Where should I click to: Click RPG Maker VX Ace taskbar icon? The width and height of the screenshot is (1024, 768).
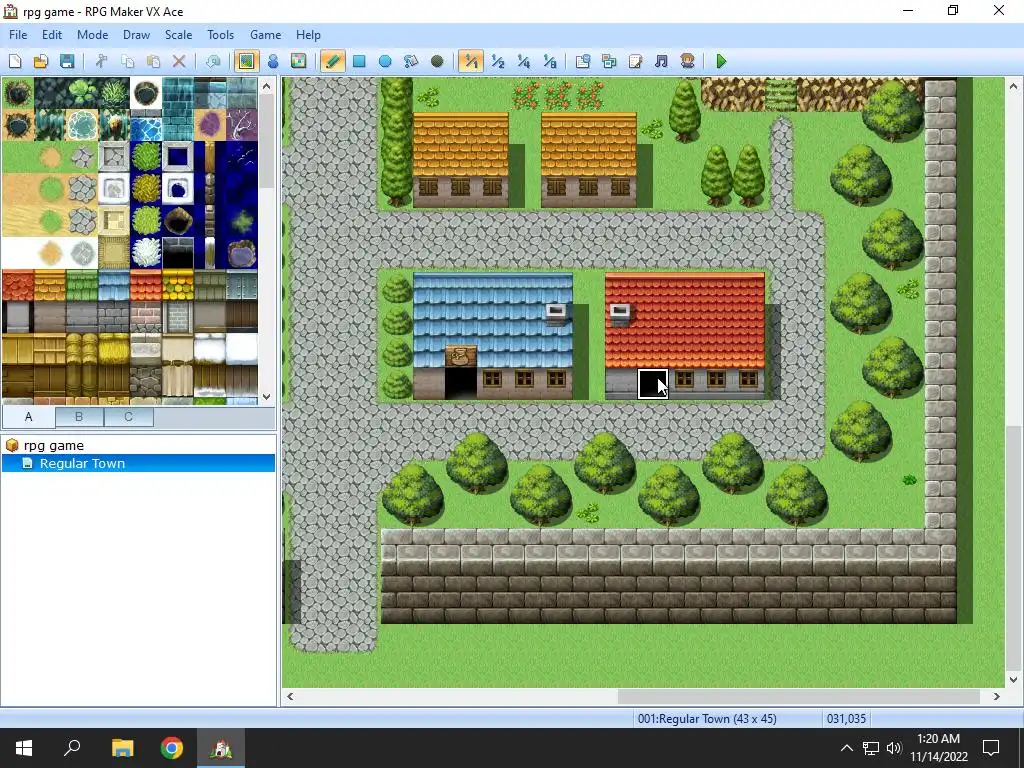[x=221, y=748]
